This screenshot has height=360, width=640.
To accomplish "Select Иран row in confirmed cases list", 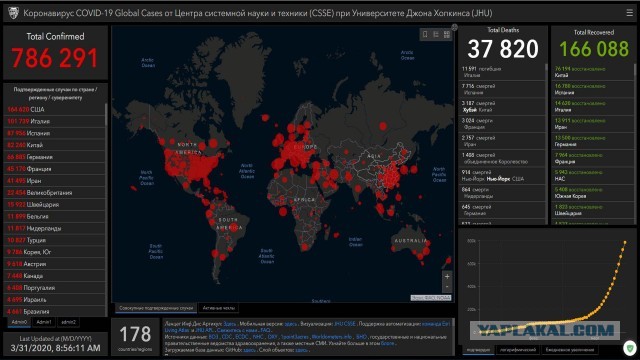I will [54, 180].
